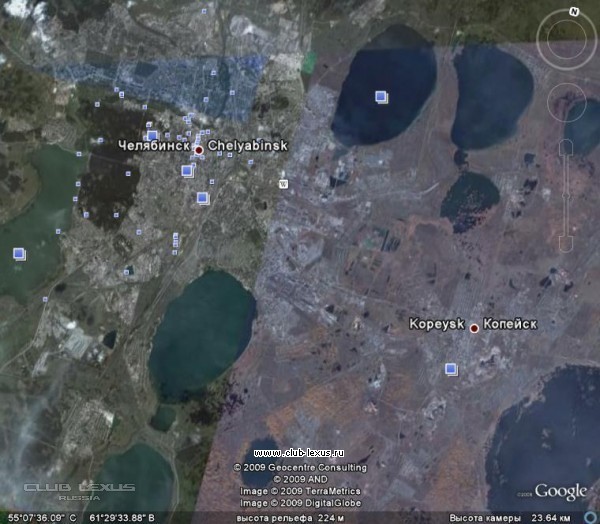Image resolution: width=600 pixels, height=524 pixels.
Task: Zoom in using the top of the zoom bar
Action: click(566, 147)
